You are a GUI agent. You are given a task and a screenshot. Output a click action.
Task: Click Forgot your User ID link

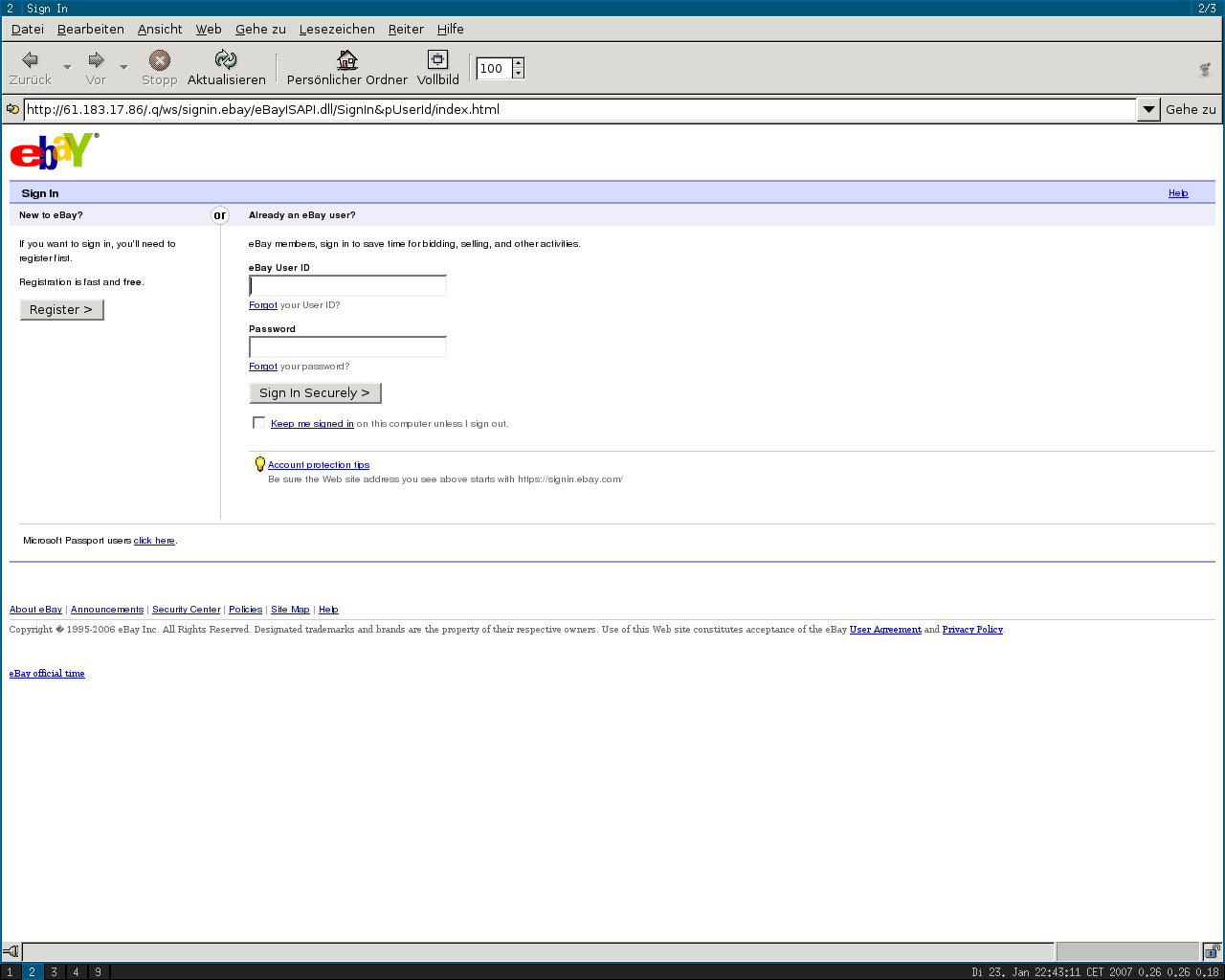[263, 305]
